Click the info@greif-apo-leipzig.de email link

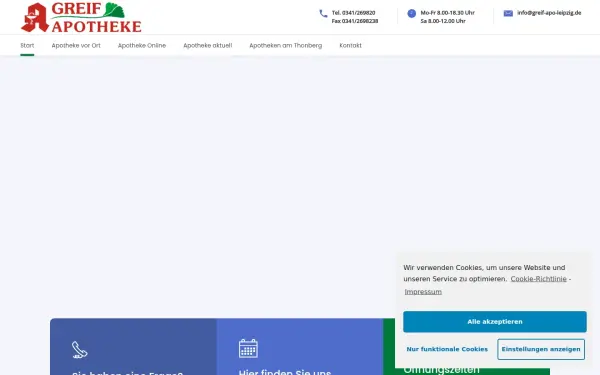point(549,13)
